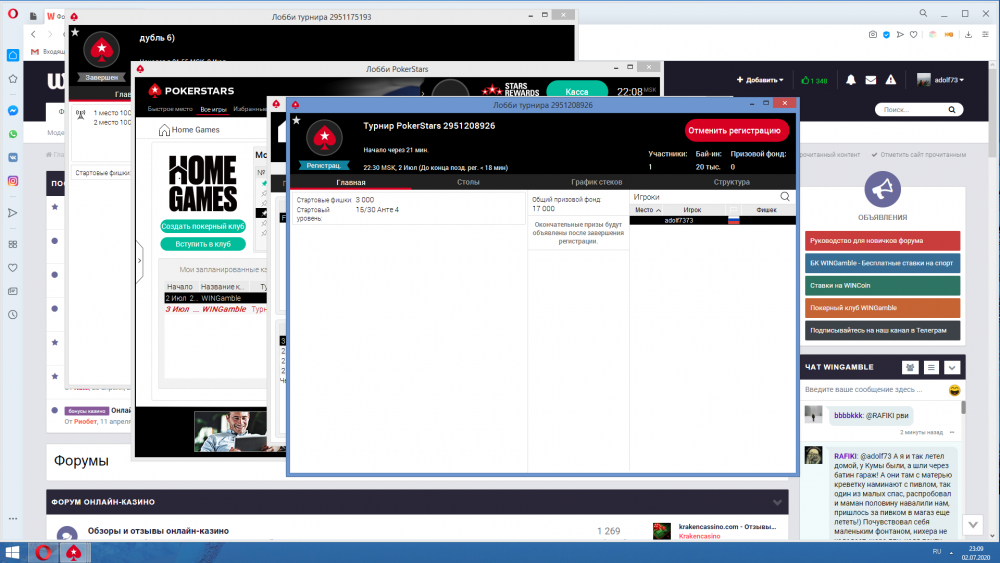1000x563 pixels.
Task: Open the График стеков tab
Action: pyautogui.click(x=597, y=182)
